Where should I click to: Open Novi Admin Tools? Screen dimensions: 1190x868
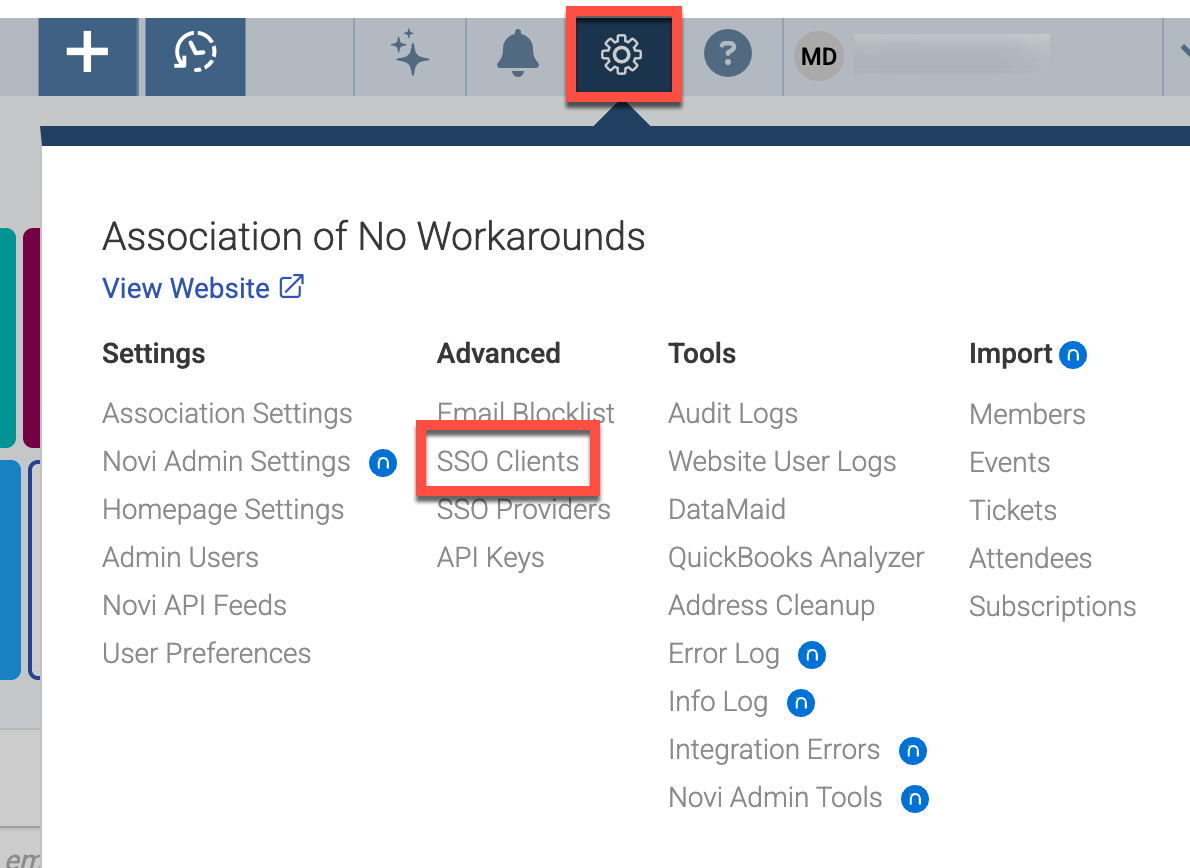point(775,797)
